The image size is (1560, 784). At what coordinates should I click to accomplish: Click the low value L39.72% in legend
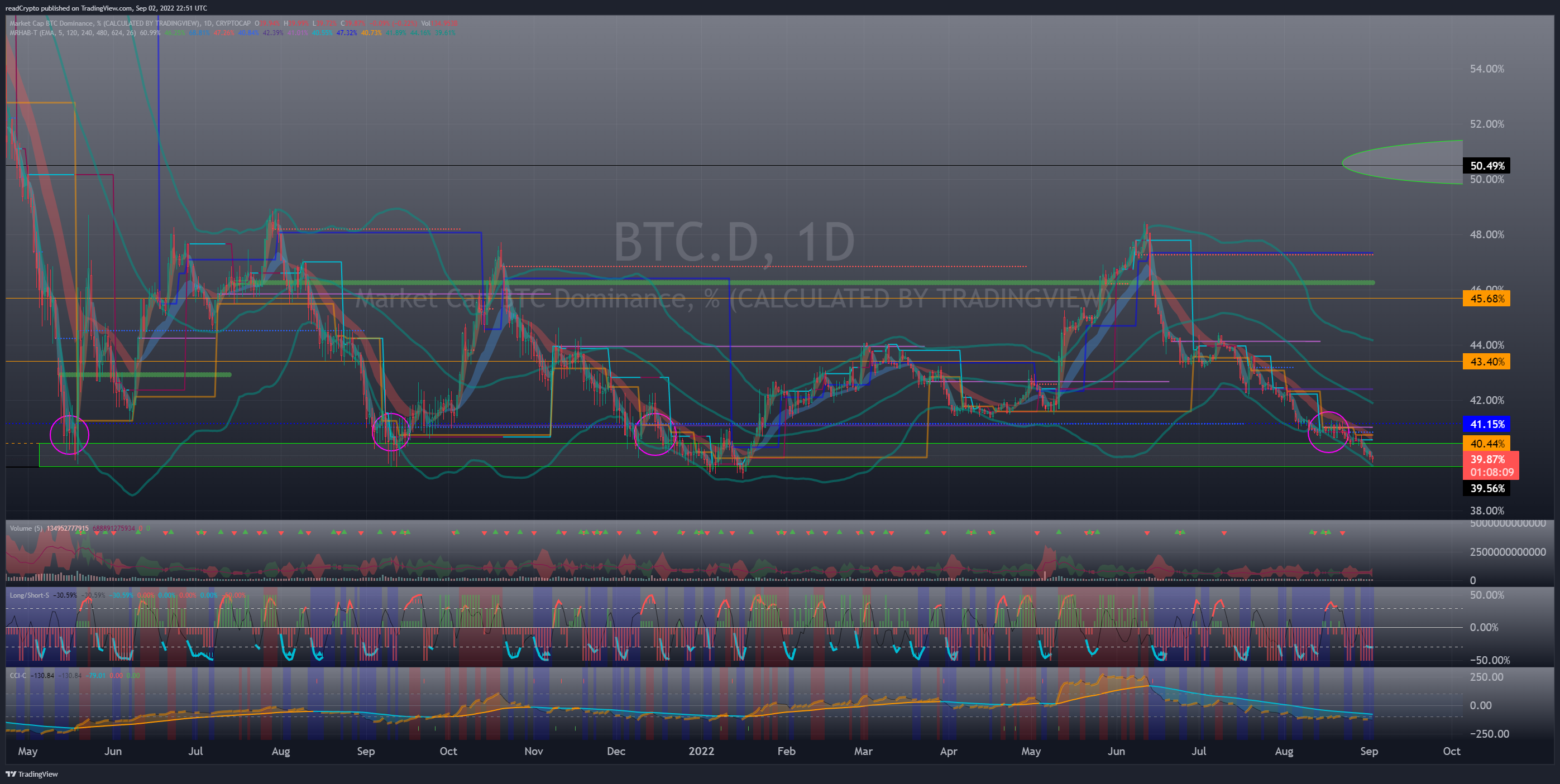[325, 23]
